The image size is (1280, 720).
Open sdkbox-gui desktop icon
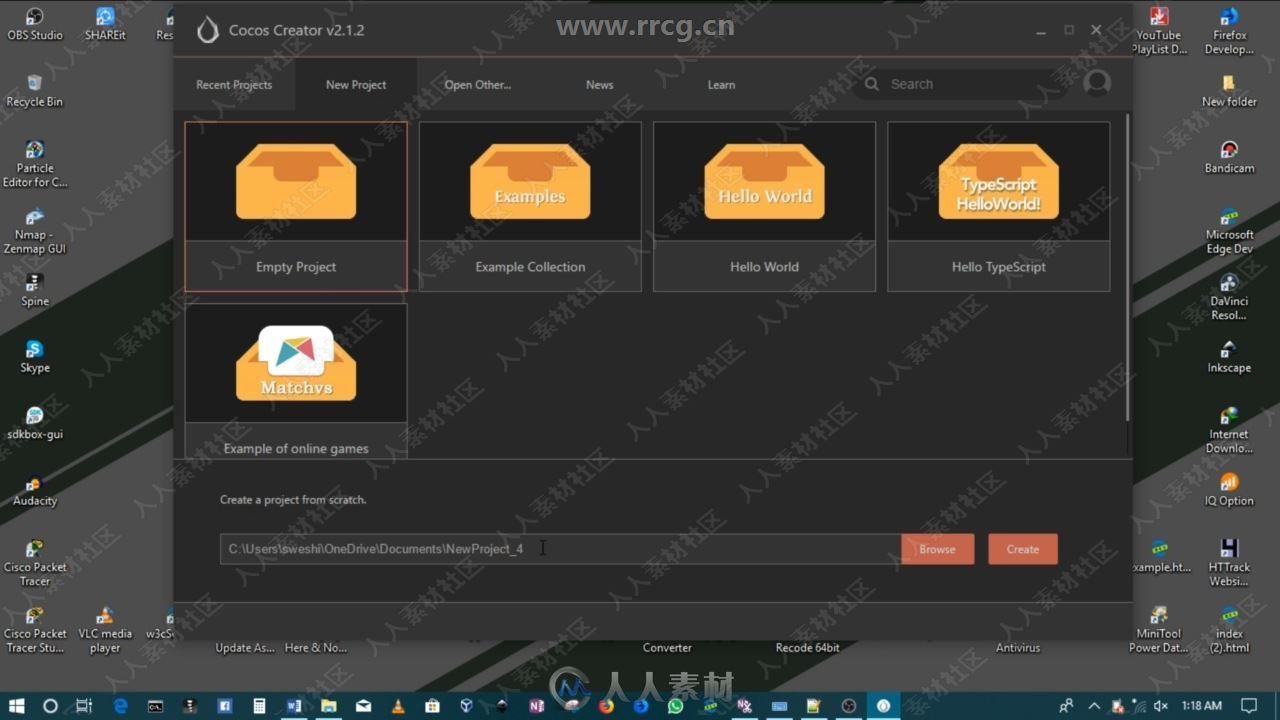click(x=35, y=423)
